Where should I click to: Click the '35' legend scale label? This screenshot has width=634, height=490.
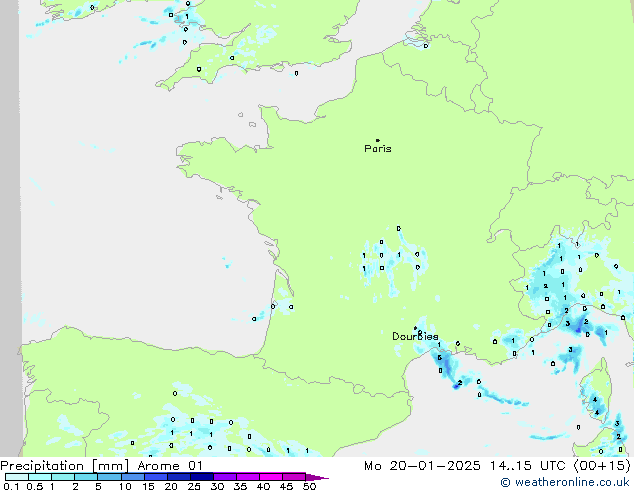pyautogui.click(x=241, y=486)
